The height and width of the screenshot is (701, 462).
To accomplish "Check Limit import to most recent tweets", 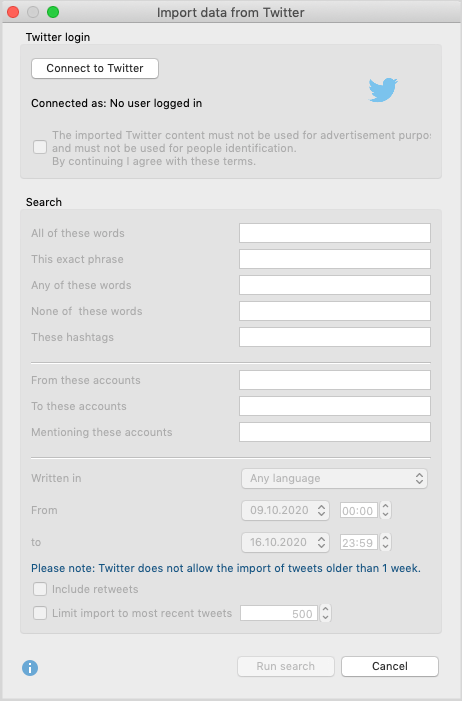I will coord(40,613).
